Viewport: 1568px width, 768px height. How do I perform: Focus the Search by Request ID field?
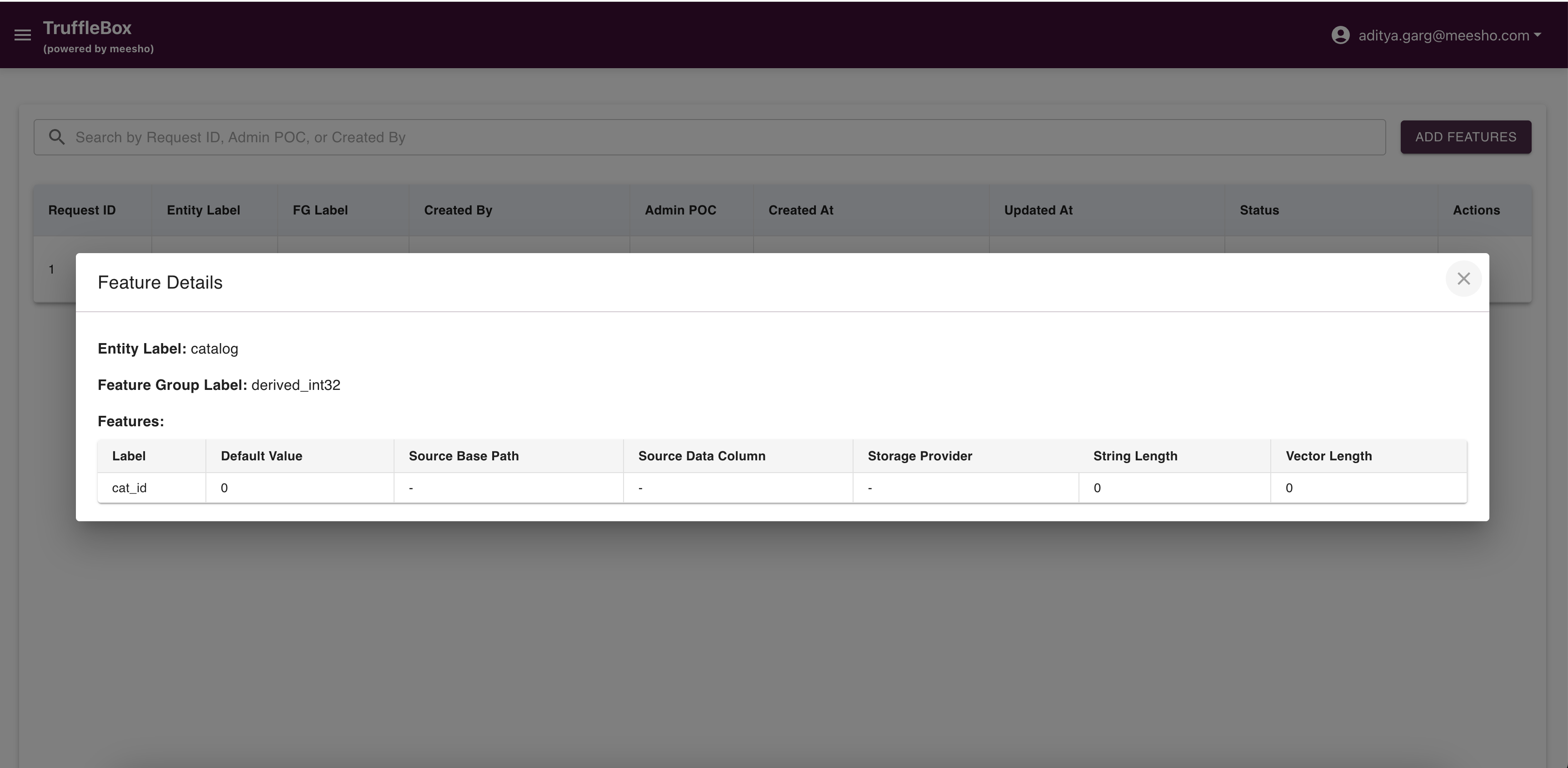pyautogui.click(x=710, y=137)
